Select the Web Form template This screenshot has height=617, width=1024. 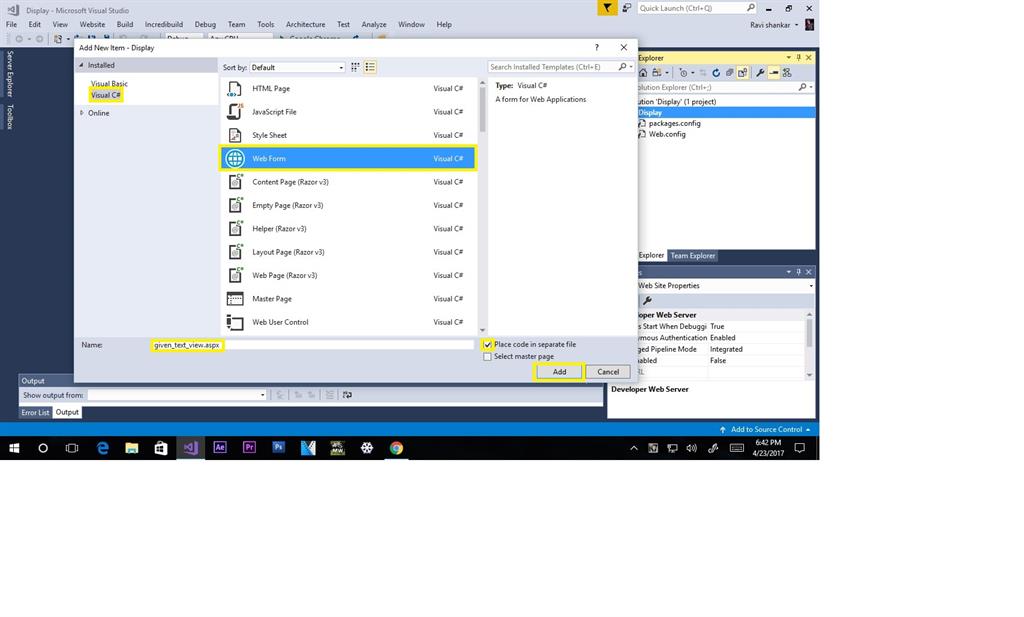pos(348,159)
